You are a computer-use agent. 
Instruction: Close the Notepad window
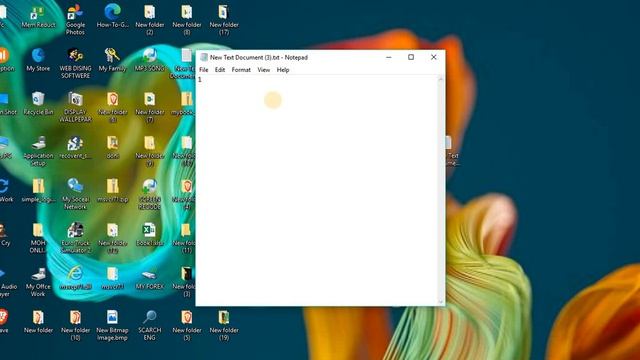pos(433,58)
